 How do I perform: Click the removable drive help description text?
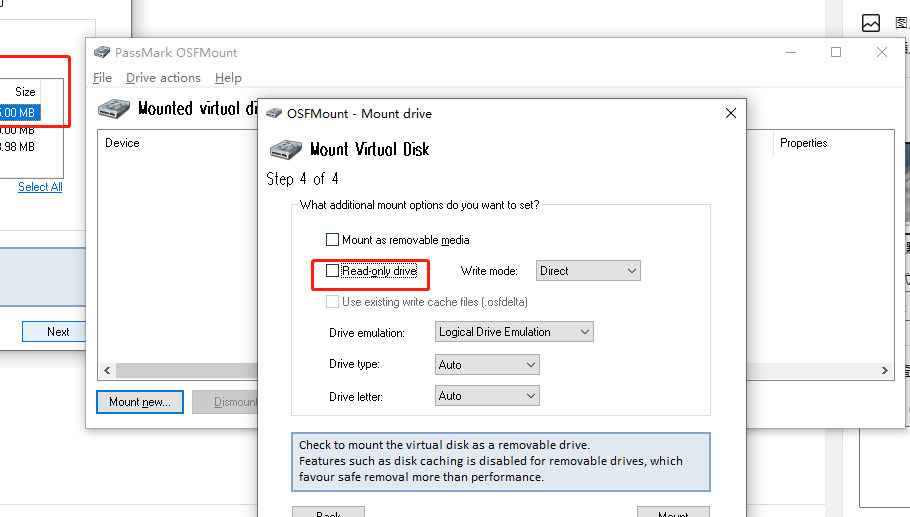(490, 461)
